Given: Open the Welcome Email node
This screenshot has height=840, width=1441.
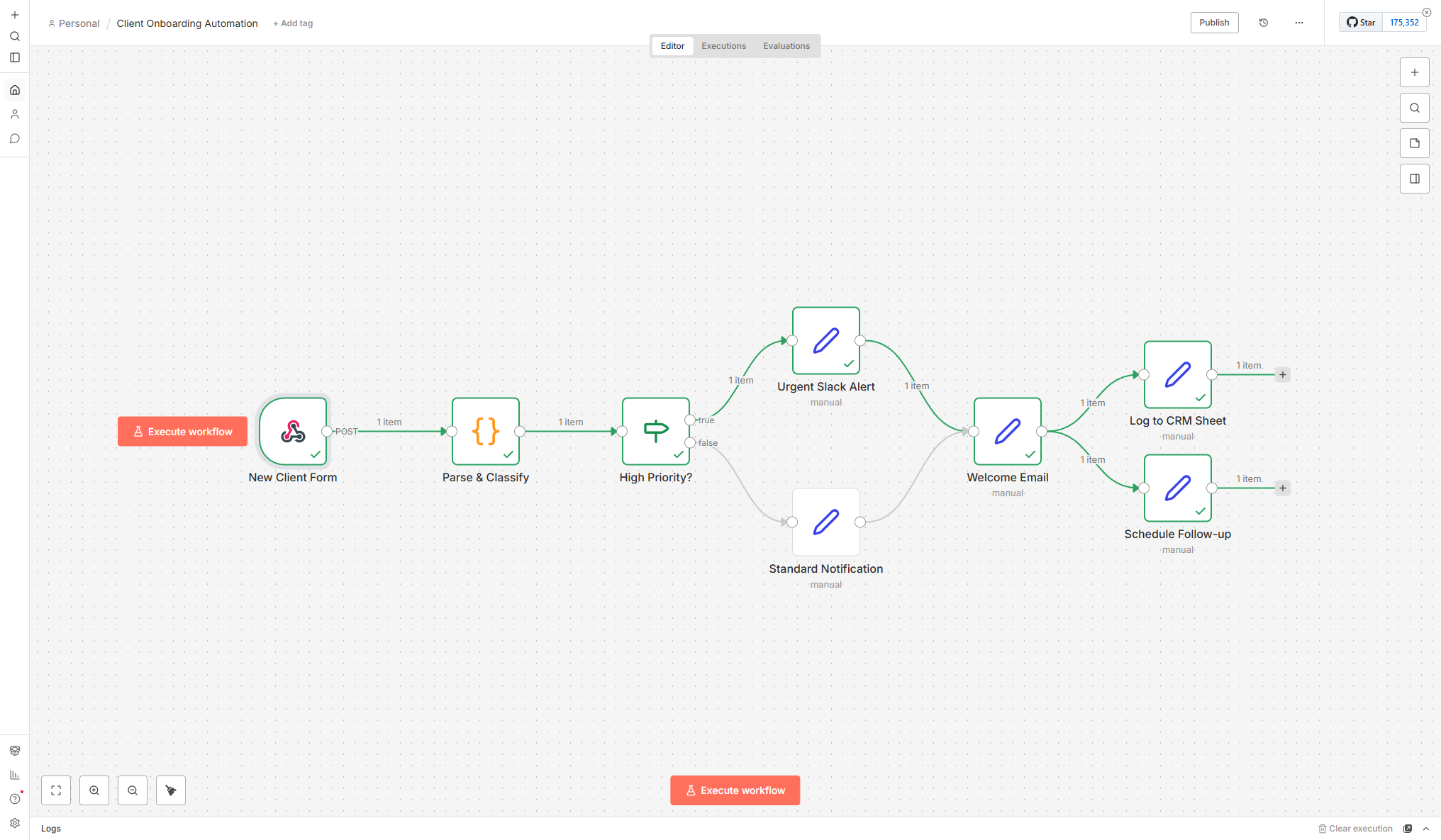Looking at the screenshot, I should (1007, 431).
